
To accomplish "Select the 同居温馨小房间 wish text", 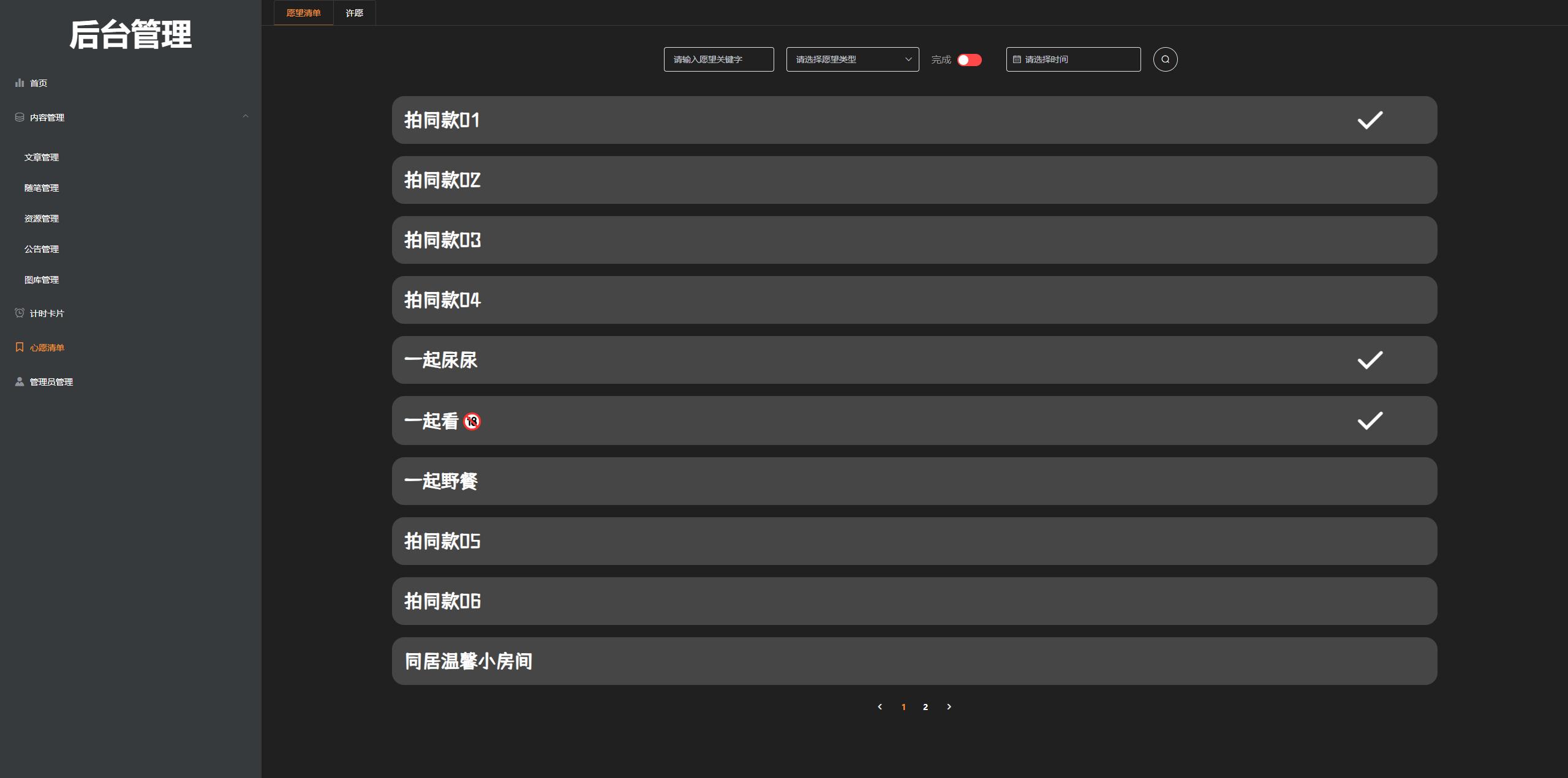I will coord(469,661).
